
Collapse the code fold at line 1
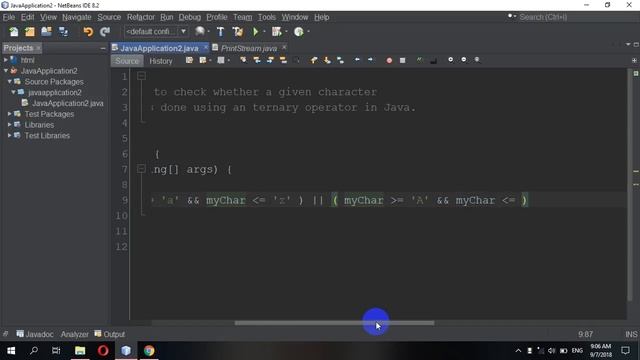[x=141, y=76]
